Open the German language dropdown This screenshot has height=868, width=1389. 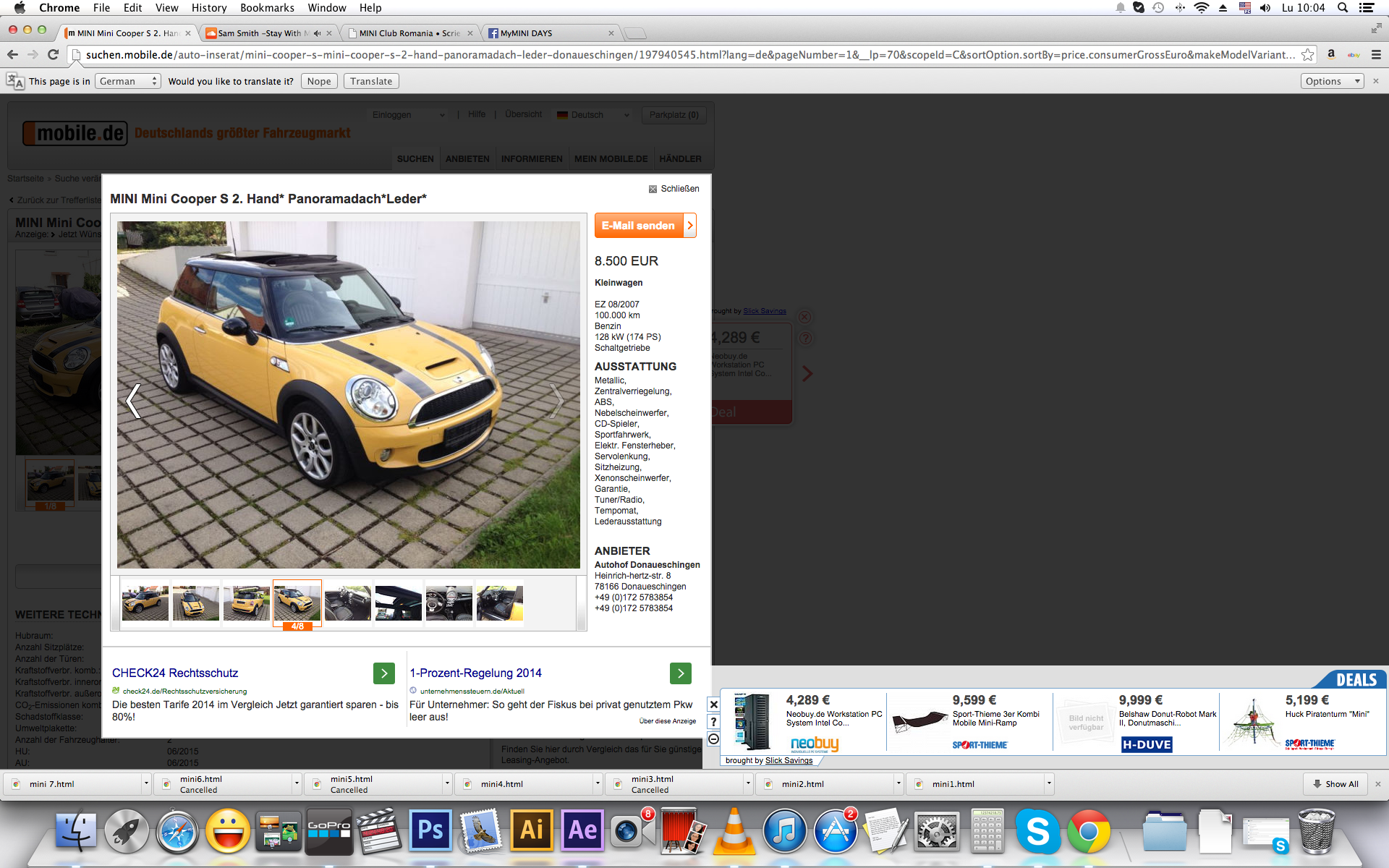pos(129,81)
